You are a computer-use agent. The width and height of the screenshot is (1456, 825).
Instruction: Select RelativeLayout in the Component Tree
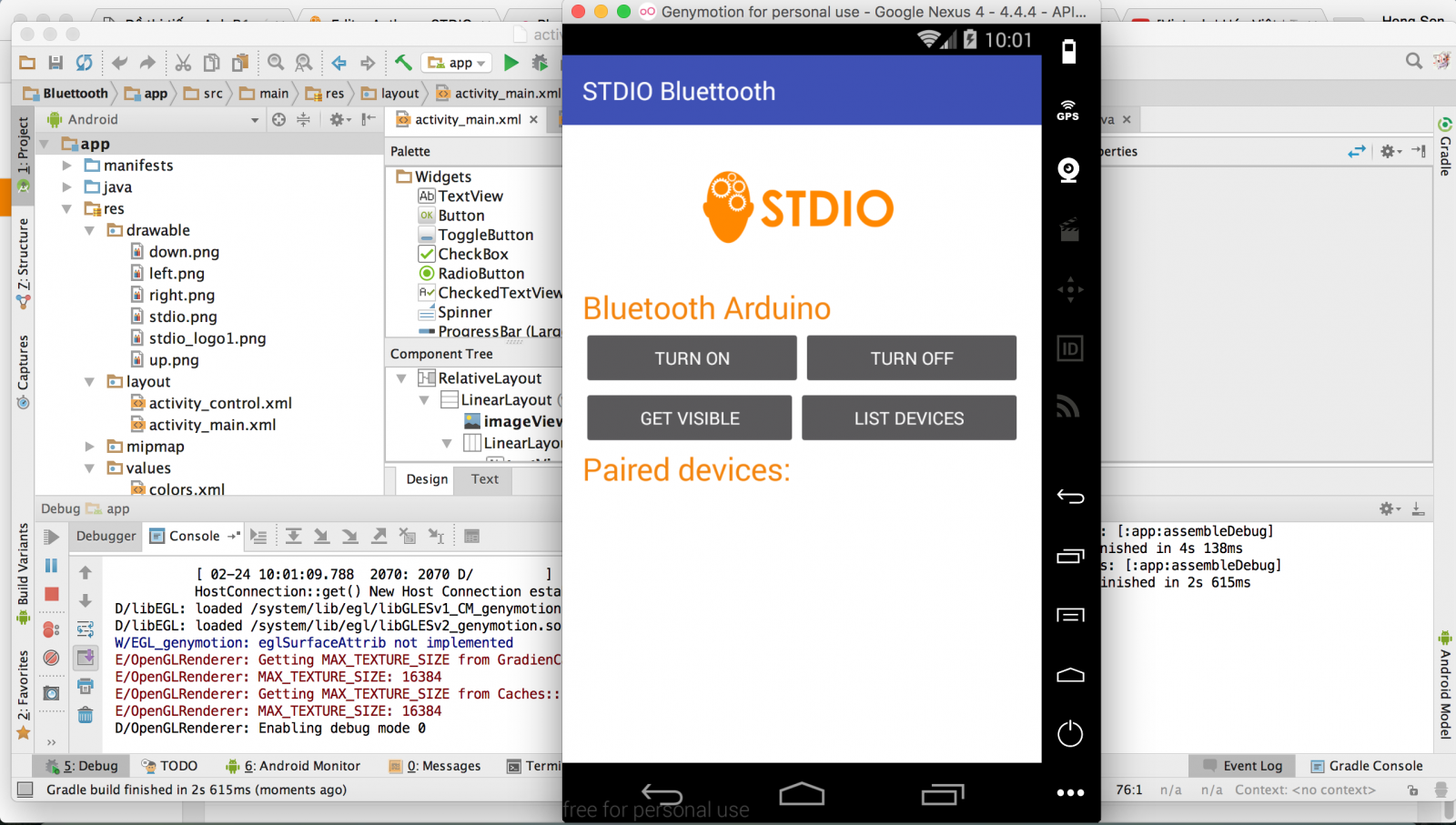tap(480, 378)
